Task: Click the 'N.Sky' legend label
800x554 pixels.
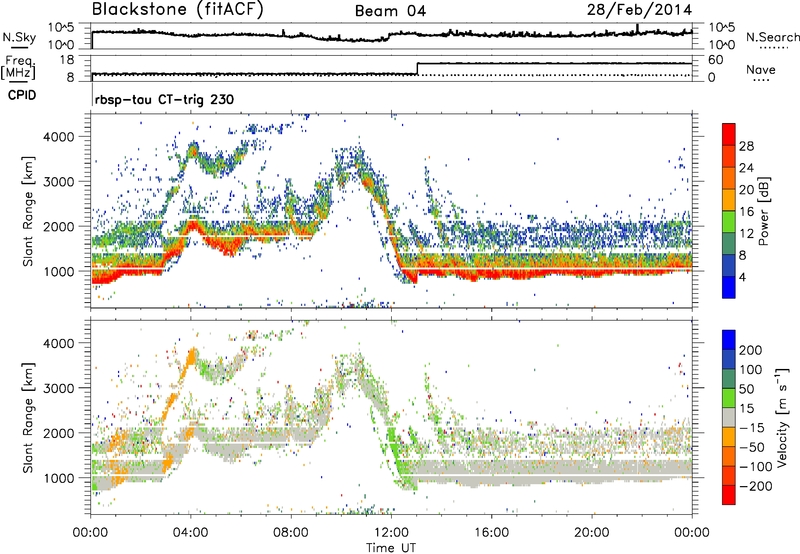Action: click(x=19, y=37)
